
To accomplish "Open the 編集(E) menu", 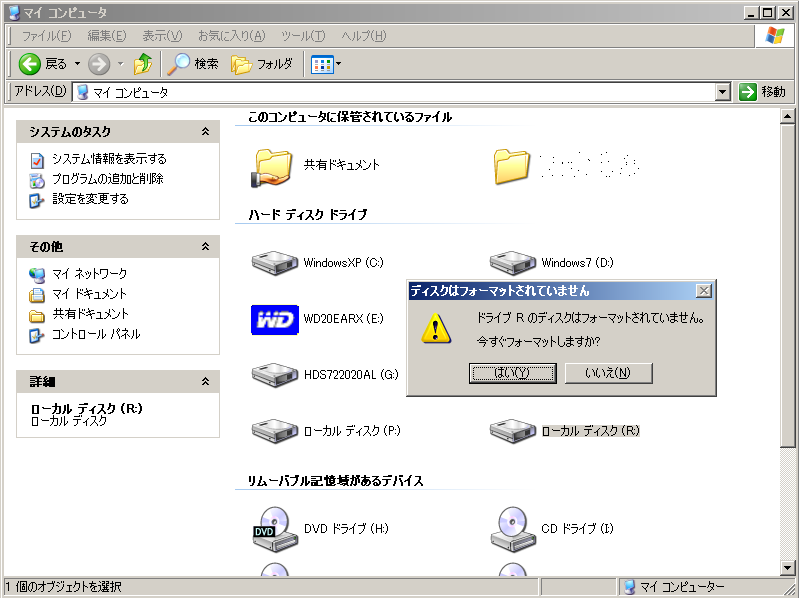I will click(x=106, y=36).
